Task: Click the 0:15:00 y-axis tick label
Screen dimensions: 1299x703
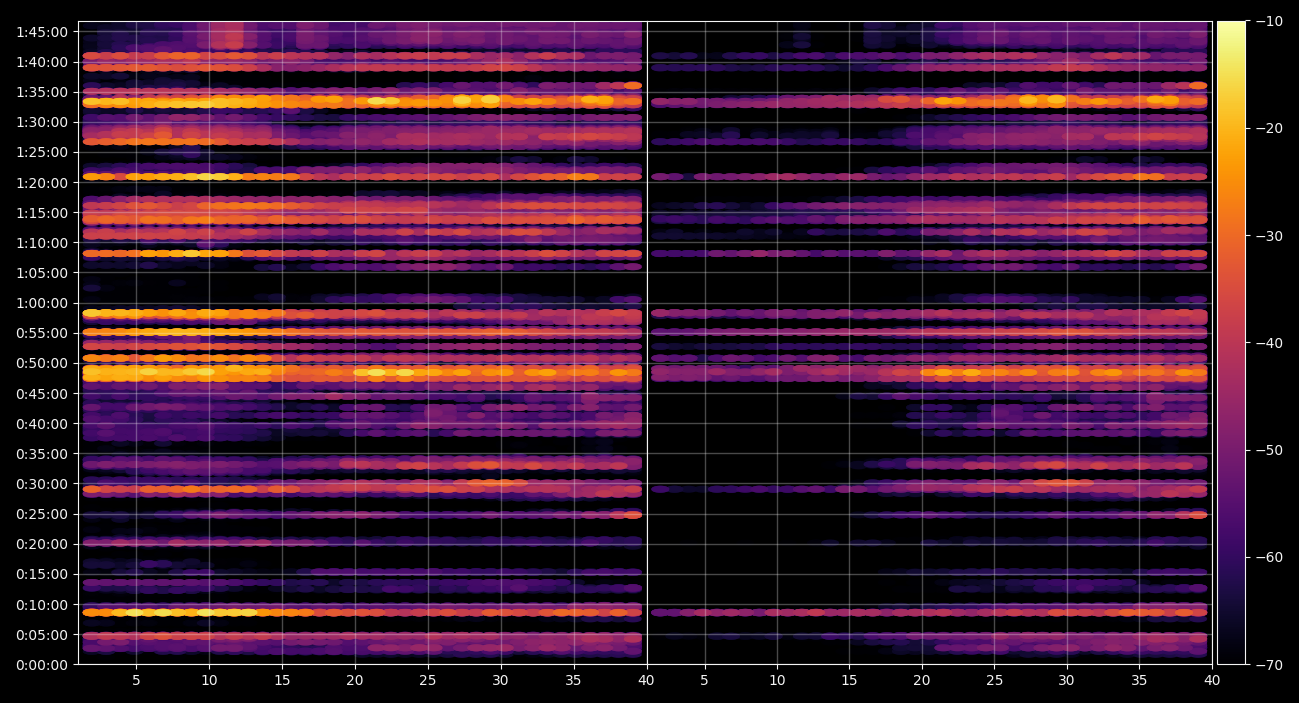Action: coord(42,574)
